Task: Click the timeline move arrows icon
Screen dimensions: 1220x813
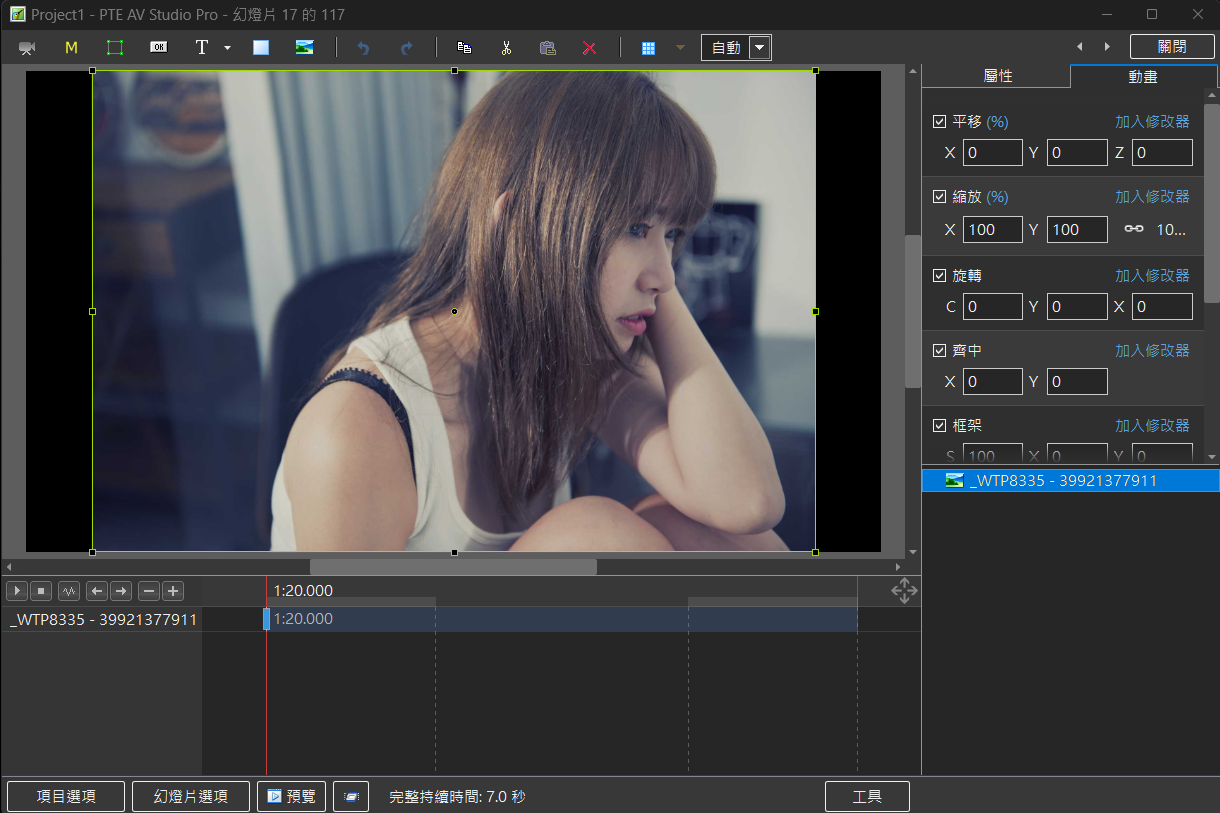Action: click(x=904, y=590)
